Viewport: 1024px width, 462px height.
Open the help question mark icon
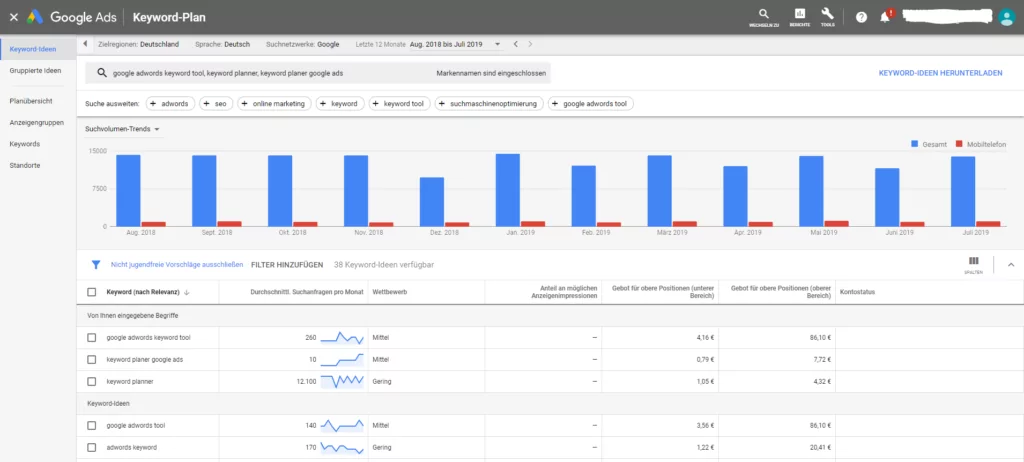pos(861,18)
